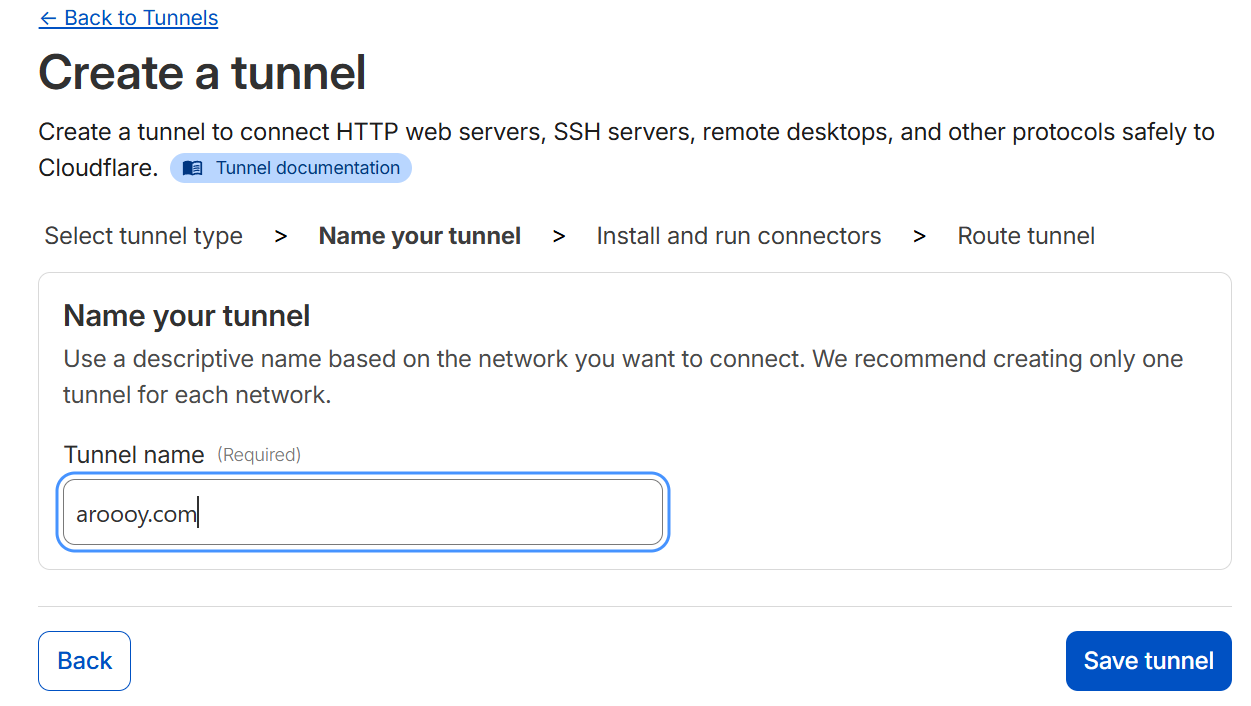The image size is (1251, 706).
Task: Click the chevron after the bold Name your tunnel
Action: [559, 236]
